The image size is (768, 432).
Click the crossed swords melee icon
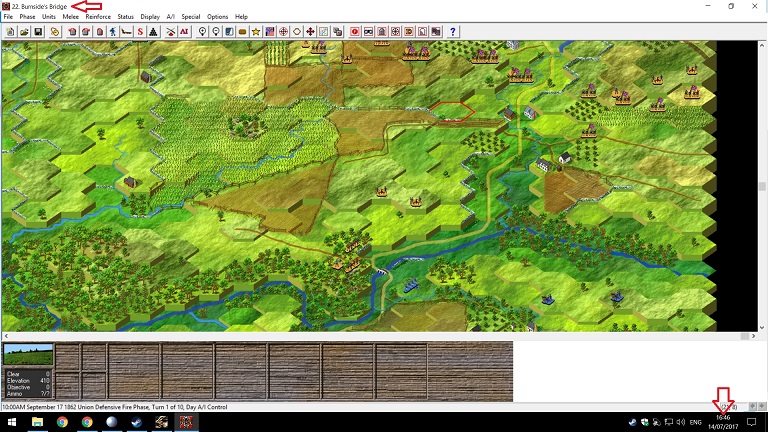tap(170, 32)
